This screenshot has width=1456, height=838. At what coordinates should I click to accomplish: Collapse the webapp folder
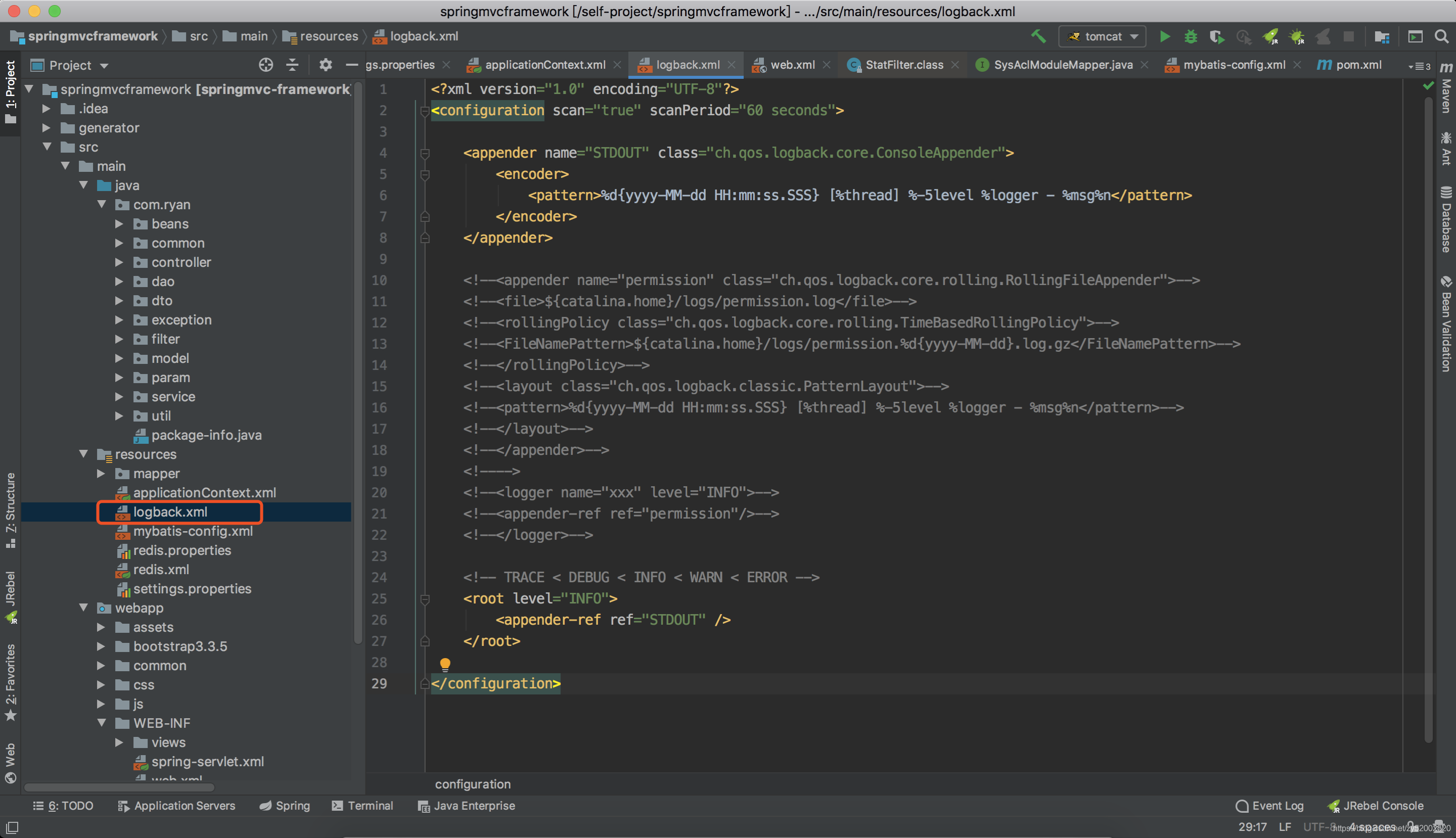coord(84,608)
